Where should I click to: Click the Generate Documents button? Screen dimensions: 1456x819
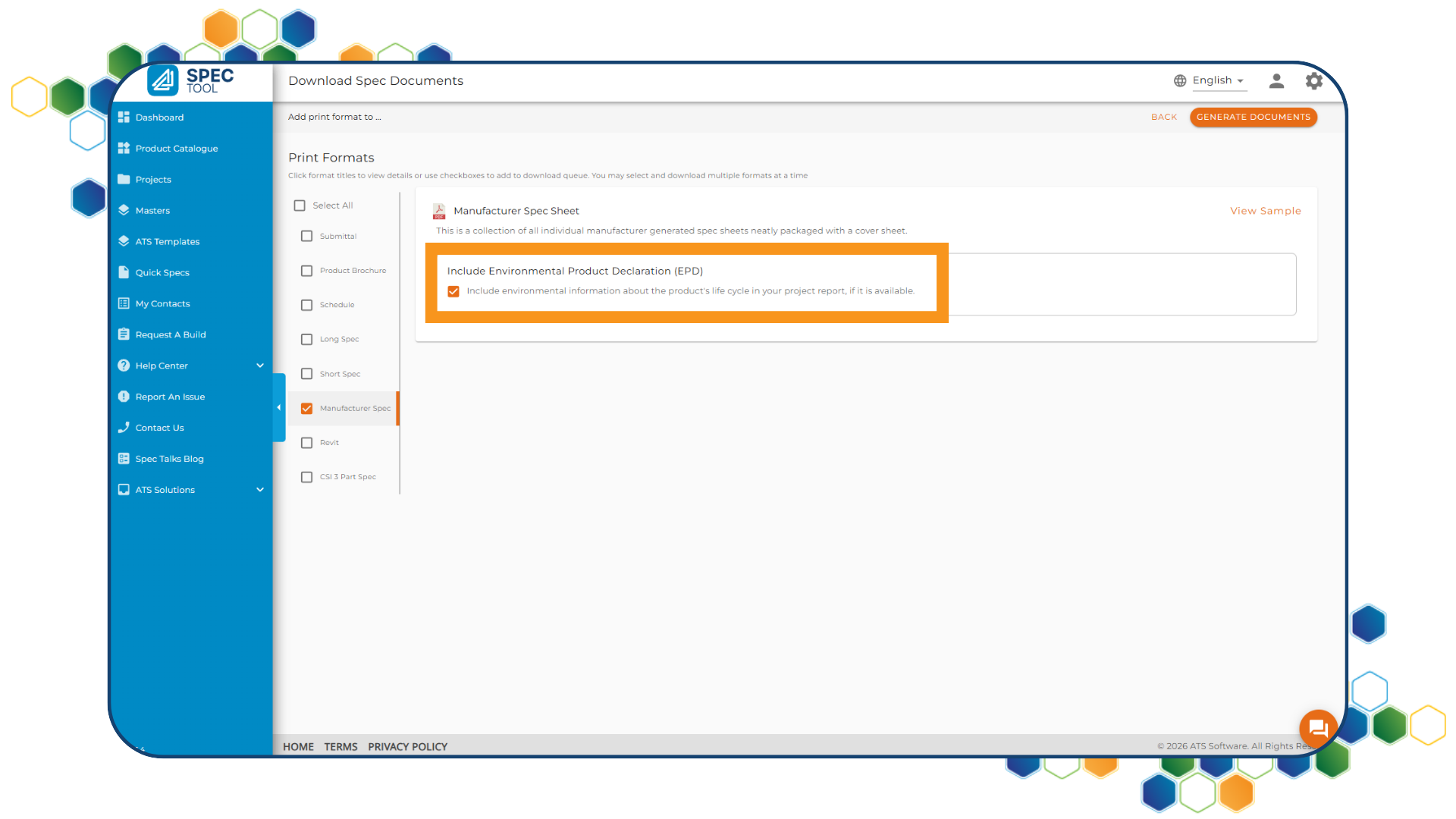[x=1253, y=117]
